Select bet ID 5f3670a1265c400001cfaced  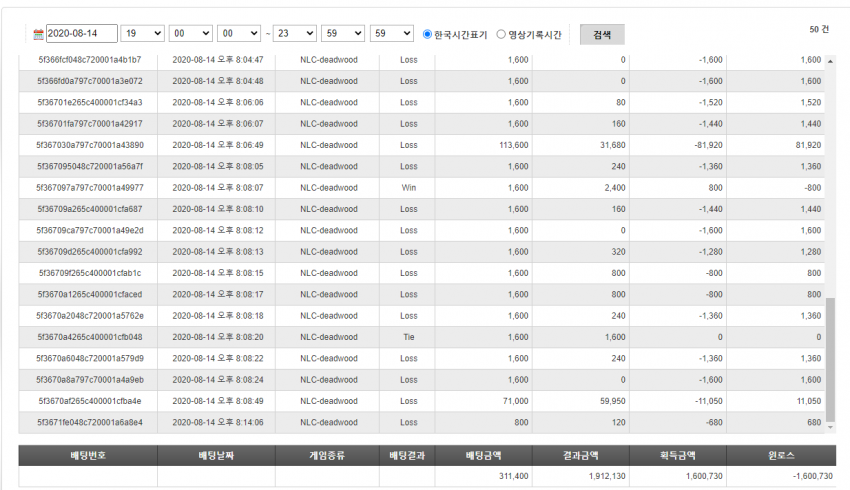pos(90,294)
